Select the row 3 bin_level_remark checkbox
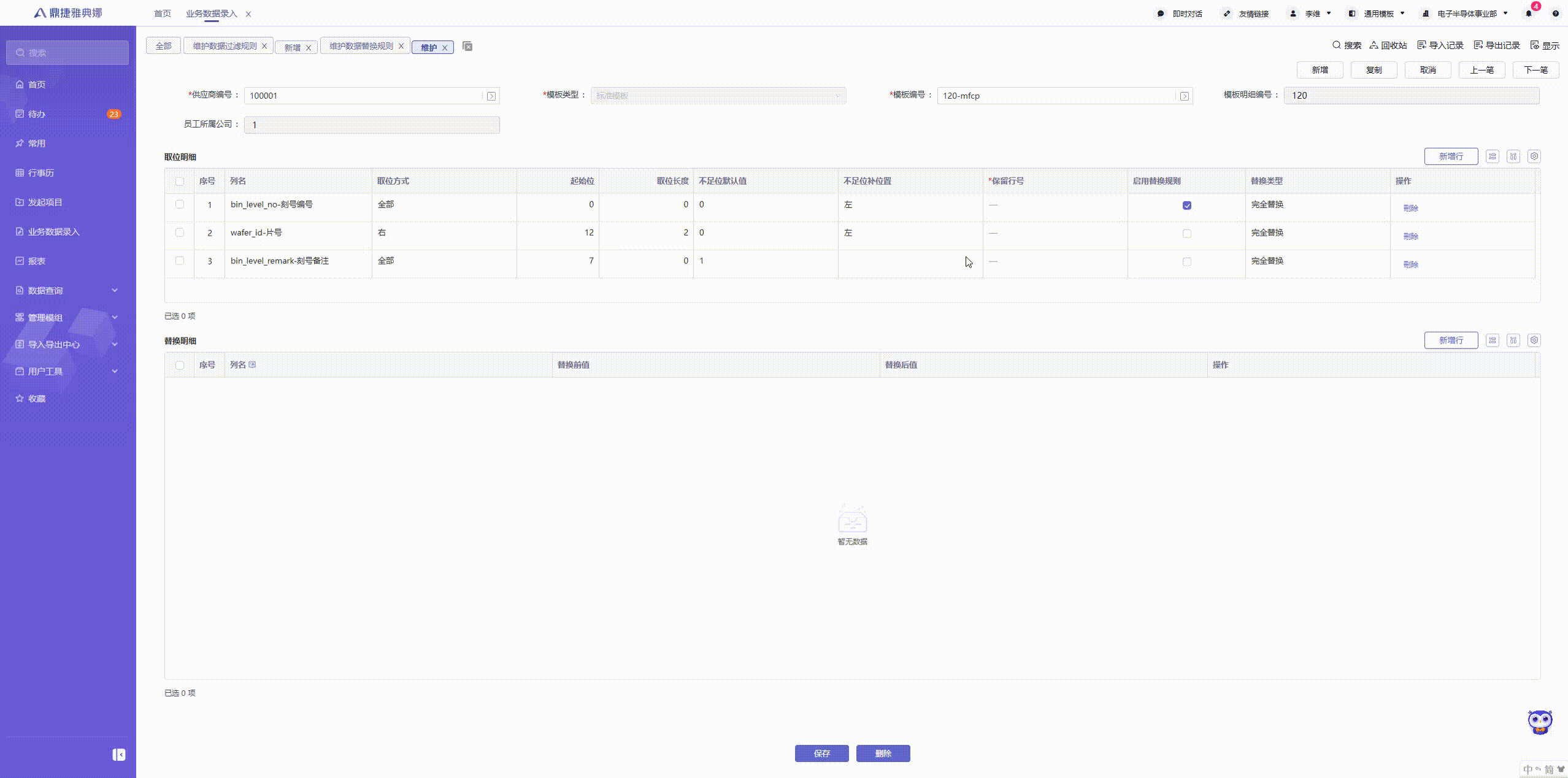The width and height of the screenshot is (1568, 778). click(180, 261)
